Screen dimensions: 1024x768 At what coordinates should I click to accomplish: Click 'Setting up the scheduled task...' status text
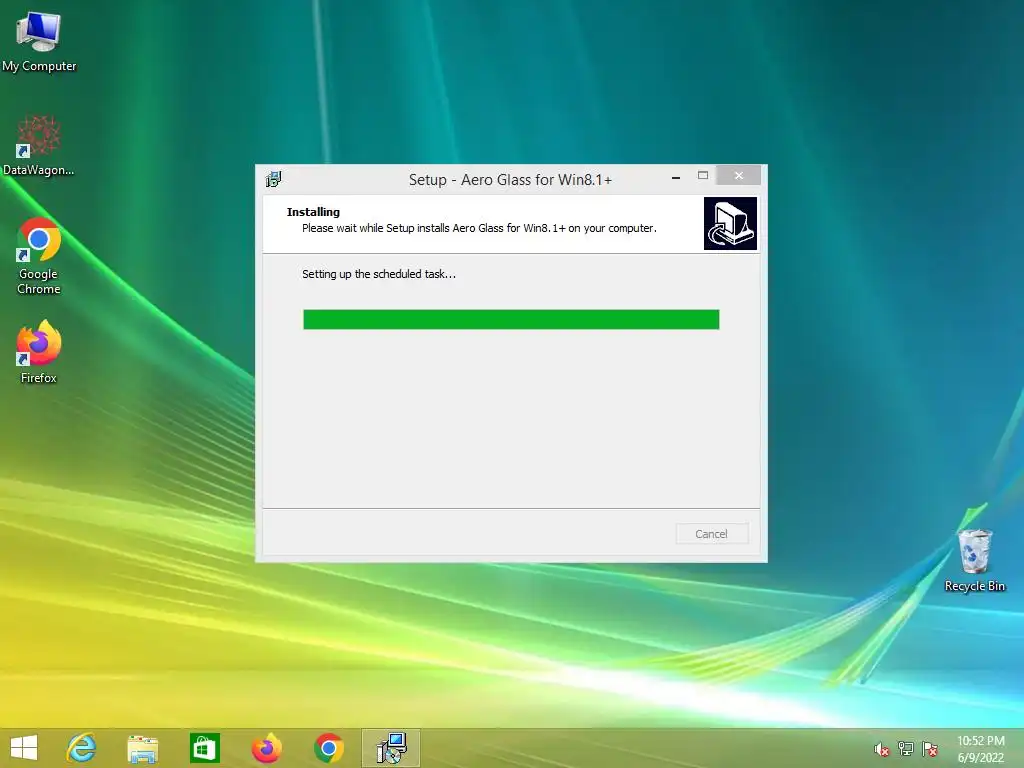[379, 274]
